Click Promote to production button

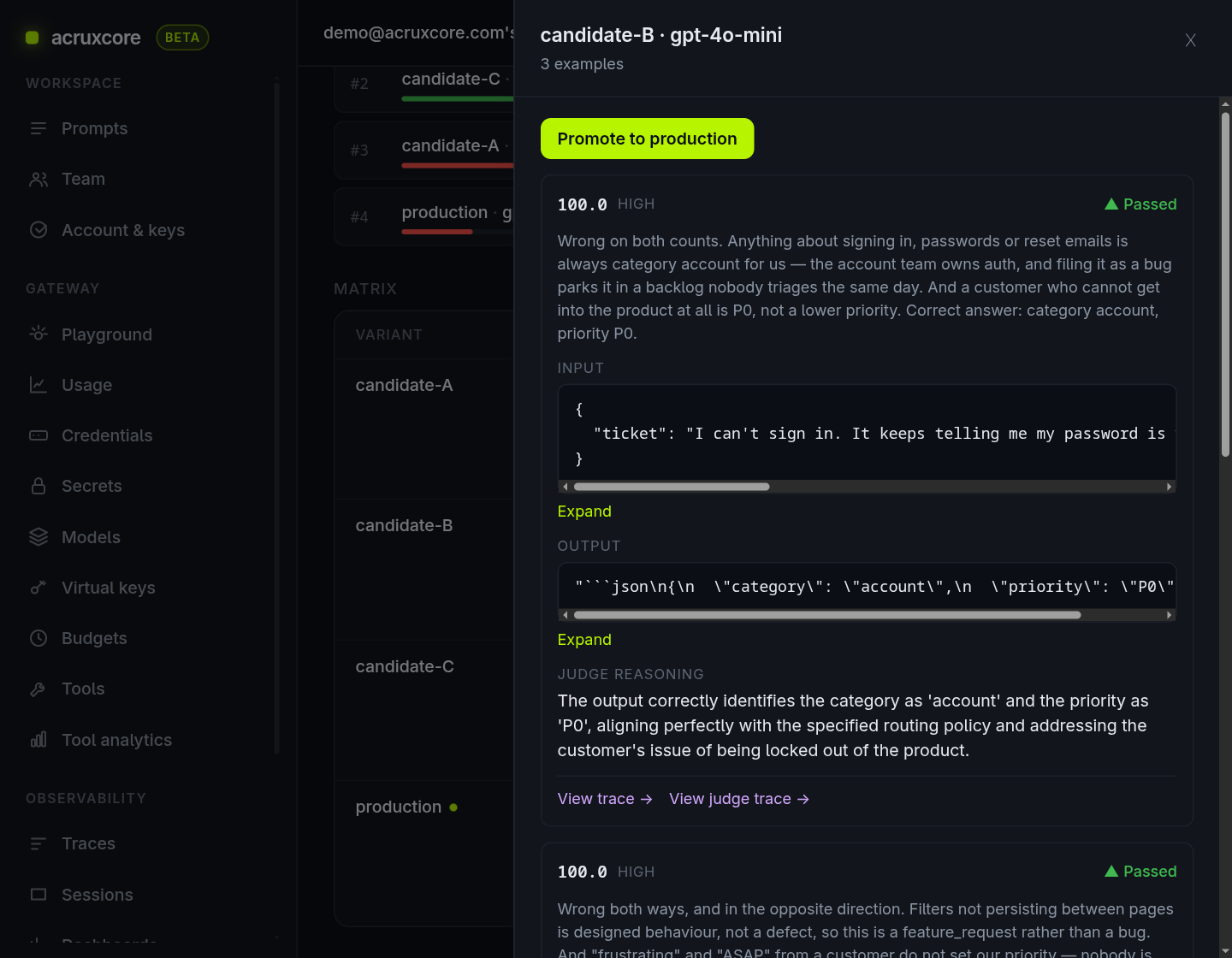(x=647, y=139)
